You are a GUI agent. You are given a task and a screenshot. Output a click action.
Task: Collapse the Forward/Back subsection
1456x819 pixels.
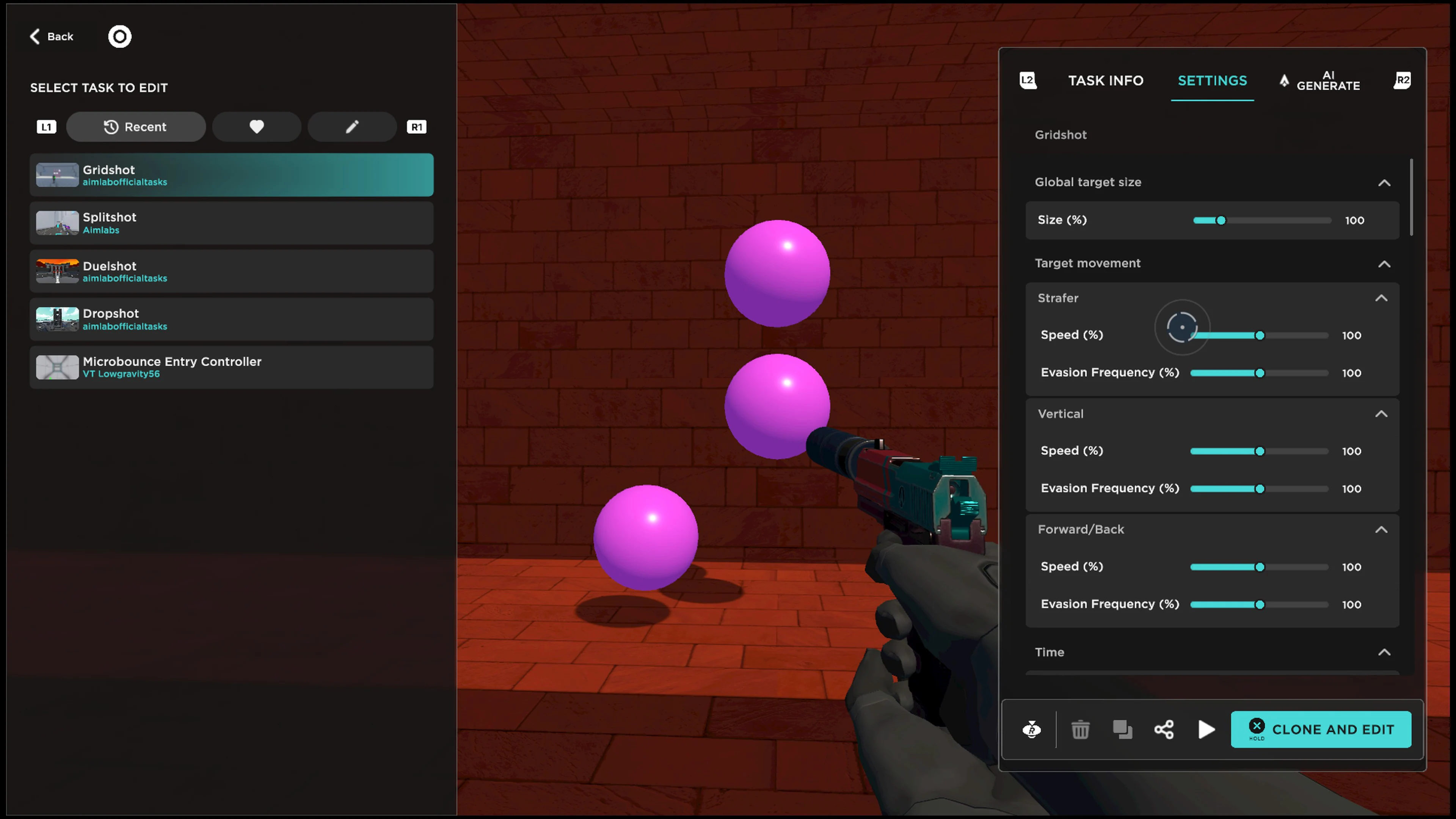pyautogui.click(x=1381, y=530)
